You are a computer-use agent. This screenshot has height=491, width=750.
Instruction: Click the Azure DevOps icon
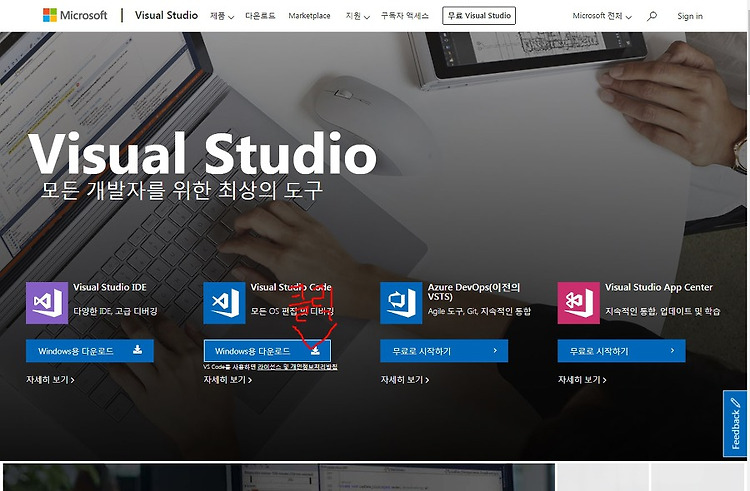tap(401, 303)
